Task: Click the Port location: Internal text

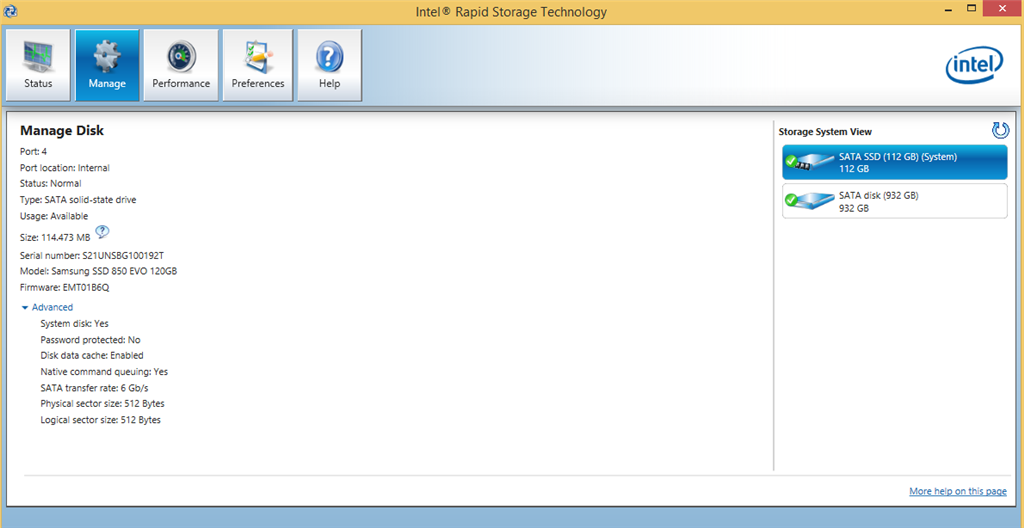Action: point(65,167)
